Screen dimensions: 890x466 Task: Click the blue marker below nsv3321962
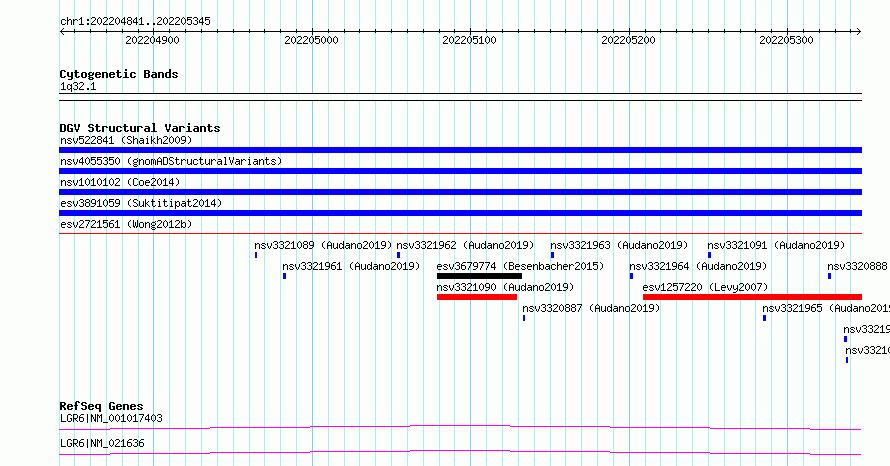pyautogui.click(x=398, y=255)
